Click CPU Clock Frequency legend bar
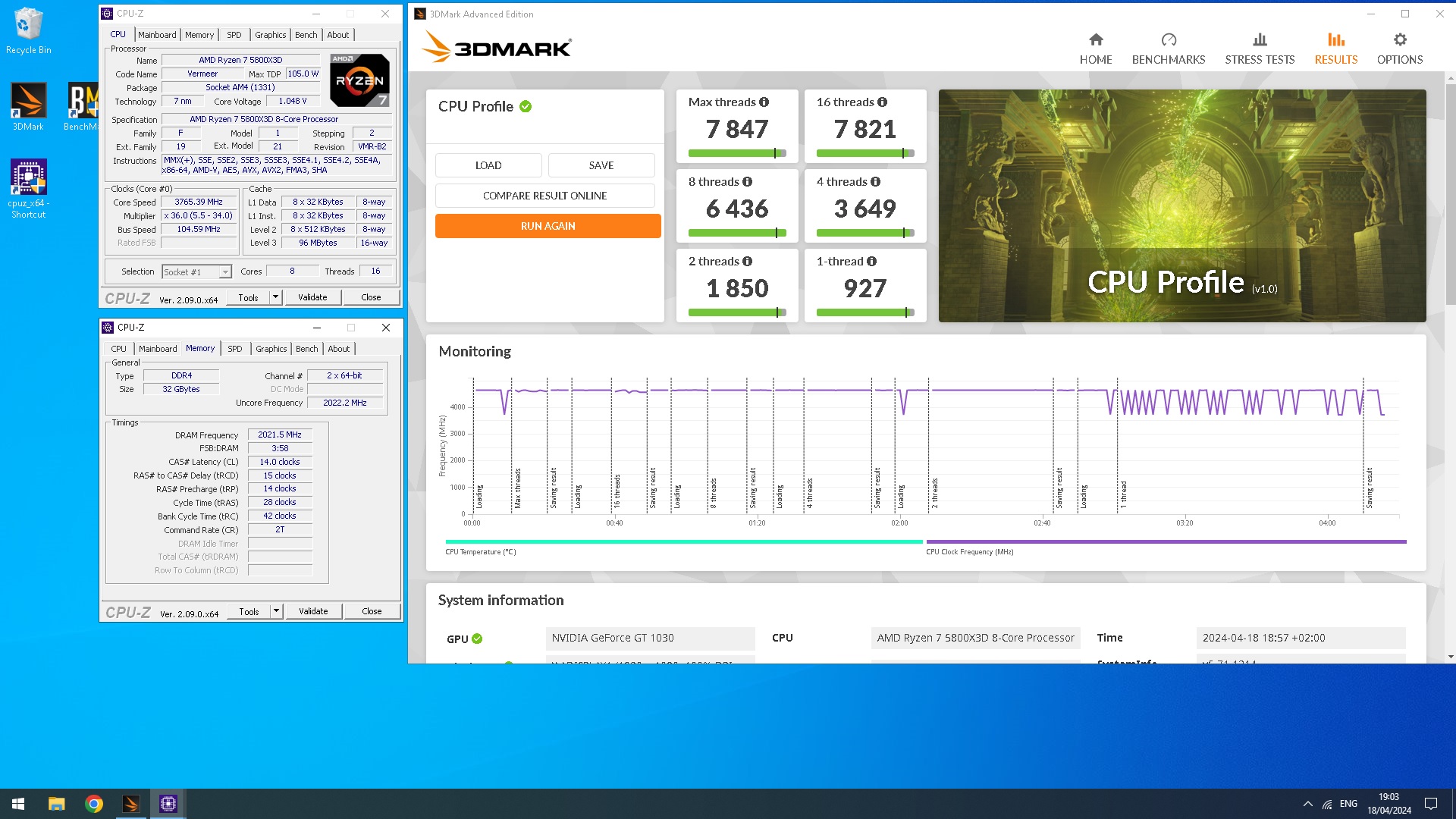Screen dimensions: 1456x819 tap(1166, 542)
